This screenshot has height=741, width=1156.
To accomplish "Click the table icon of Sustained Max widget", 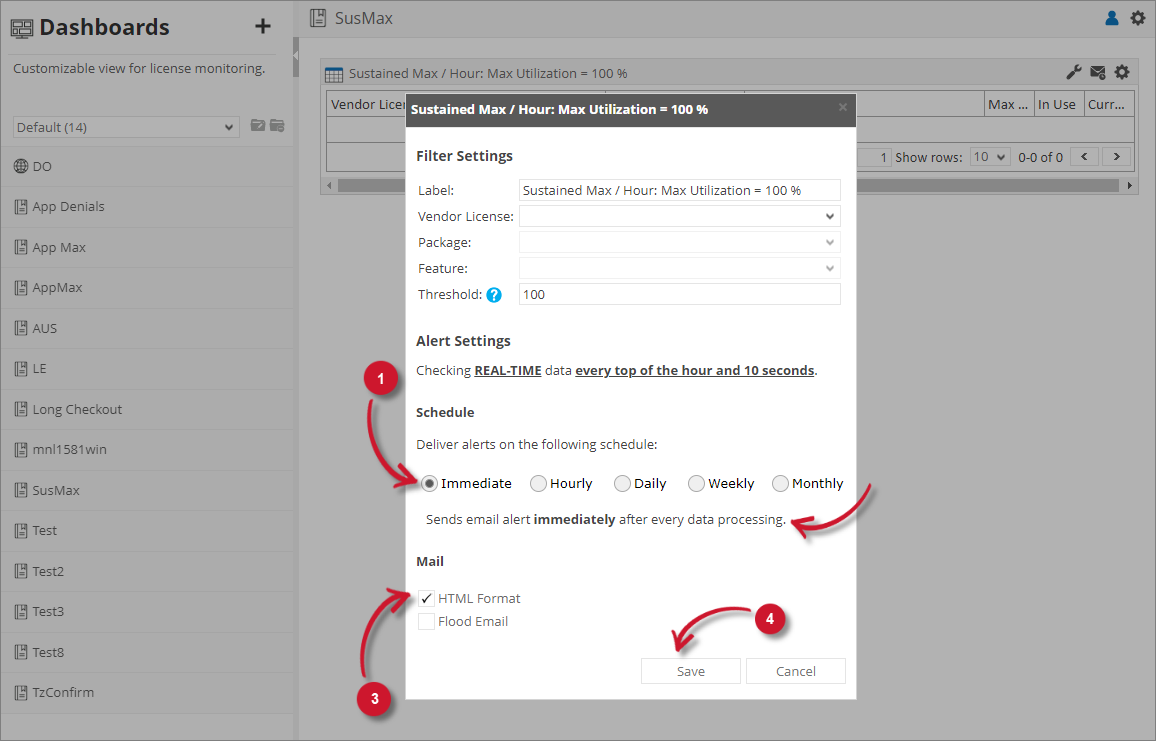I will (334, 74).
